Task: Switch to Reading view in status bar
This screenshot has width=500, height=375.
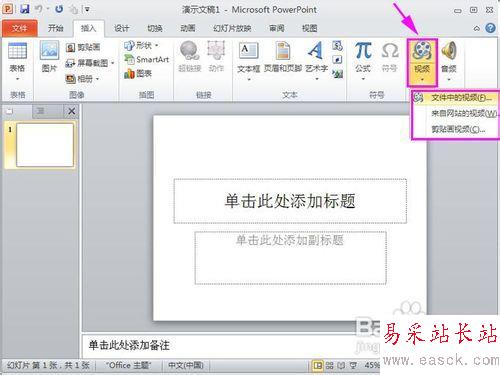Action: pos(341,366)
